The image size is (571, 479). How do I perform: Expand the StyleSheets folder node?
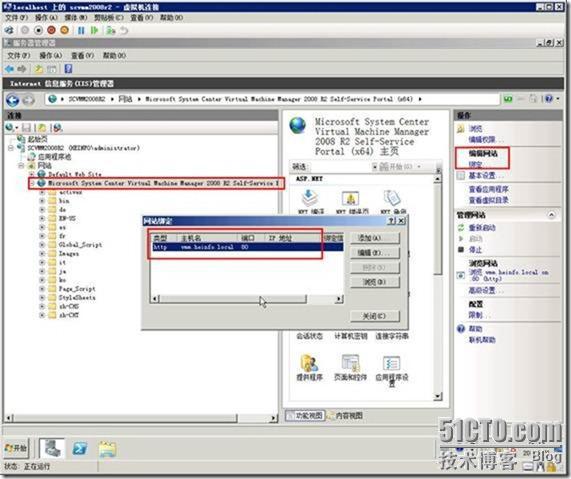pyautogui.click(x=42, y=298)
